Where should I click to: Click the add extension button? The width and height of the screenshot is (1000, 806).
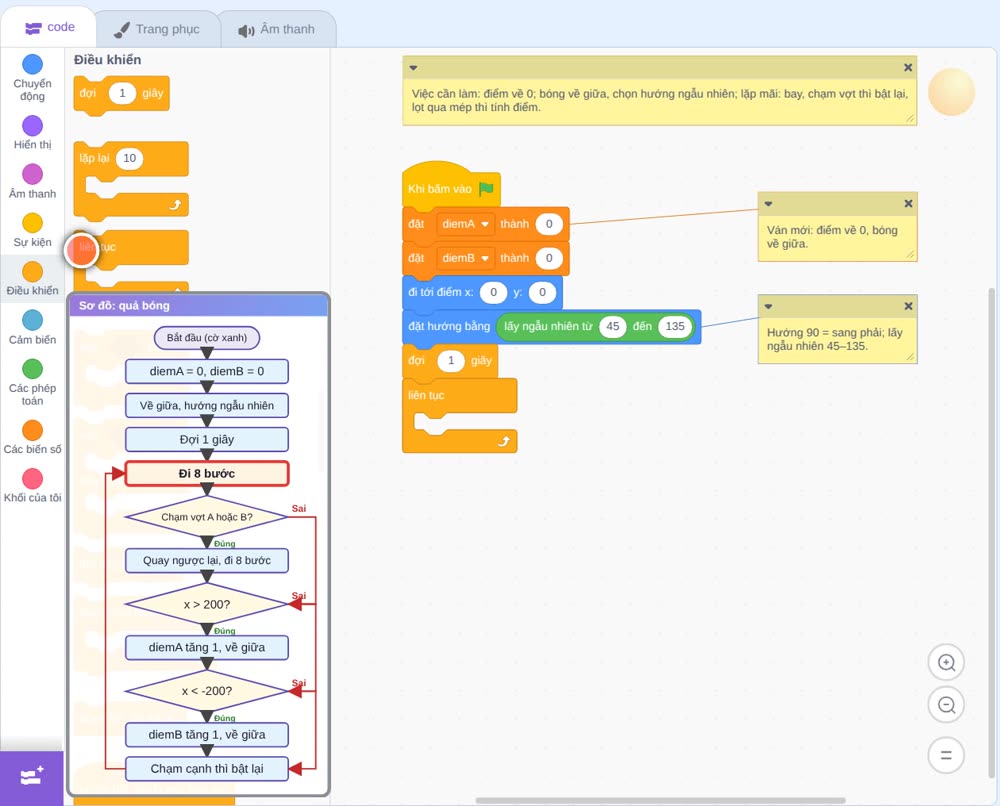(32, 777)
